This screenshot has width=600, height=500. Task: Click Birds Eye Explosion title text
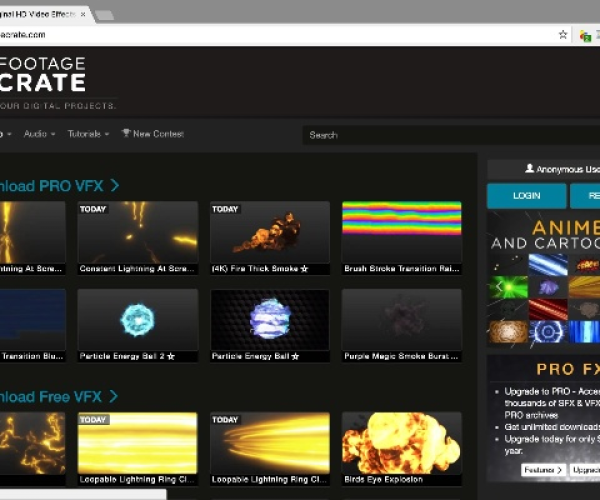click(x=383, y=480)
